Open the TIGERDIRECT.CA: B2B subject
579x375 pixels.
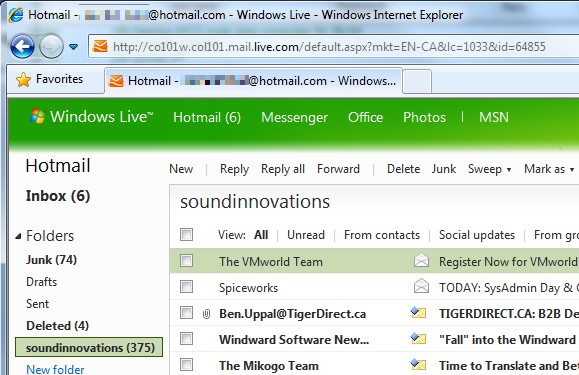click(x=509, y=314)
